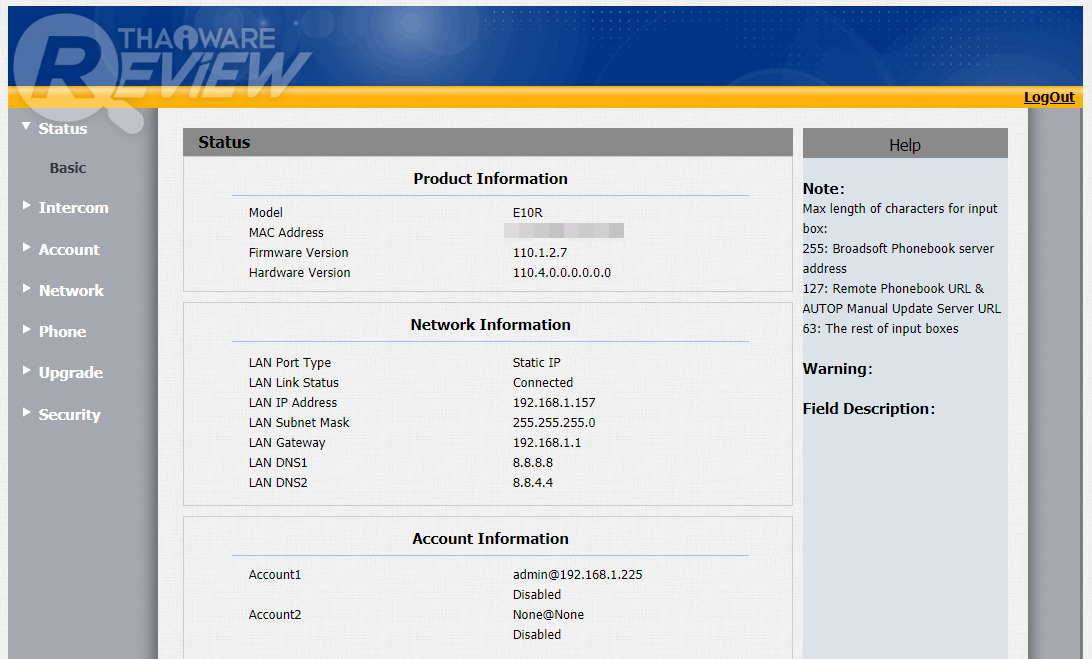Click the Firmware Version label
1092x659 pixels.
point(298,253)
